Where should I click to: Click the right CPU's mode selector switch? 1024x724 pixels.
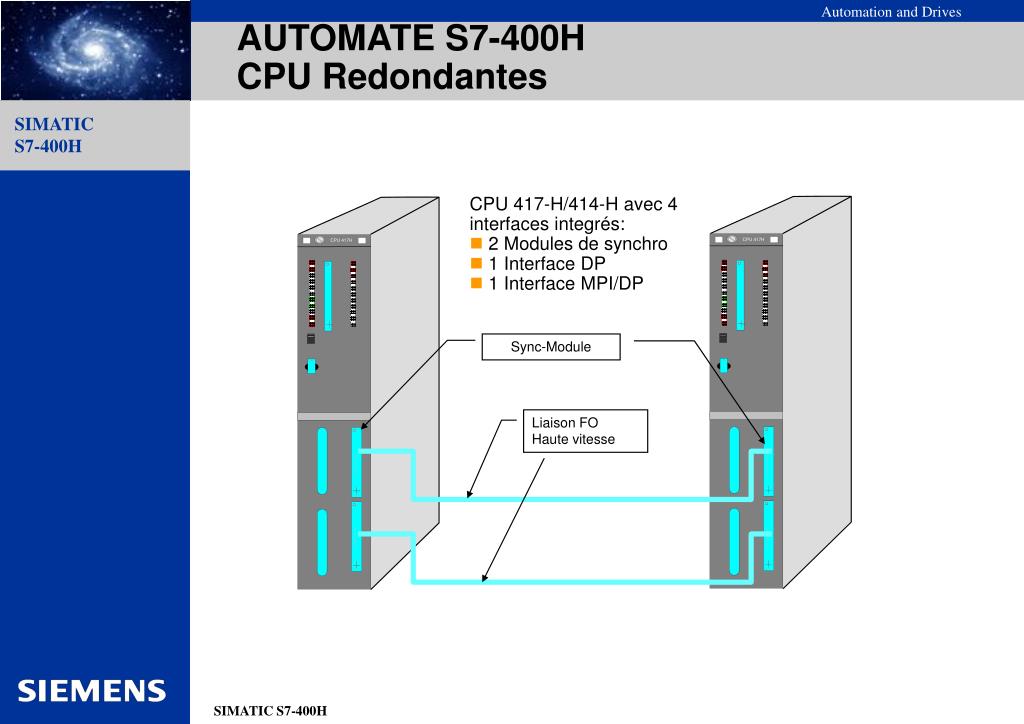[x=724, y=366]
